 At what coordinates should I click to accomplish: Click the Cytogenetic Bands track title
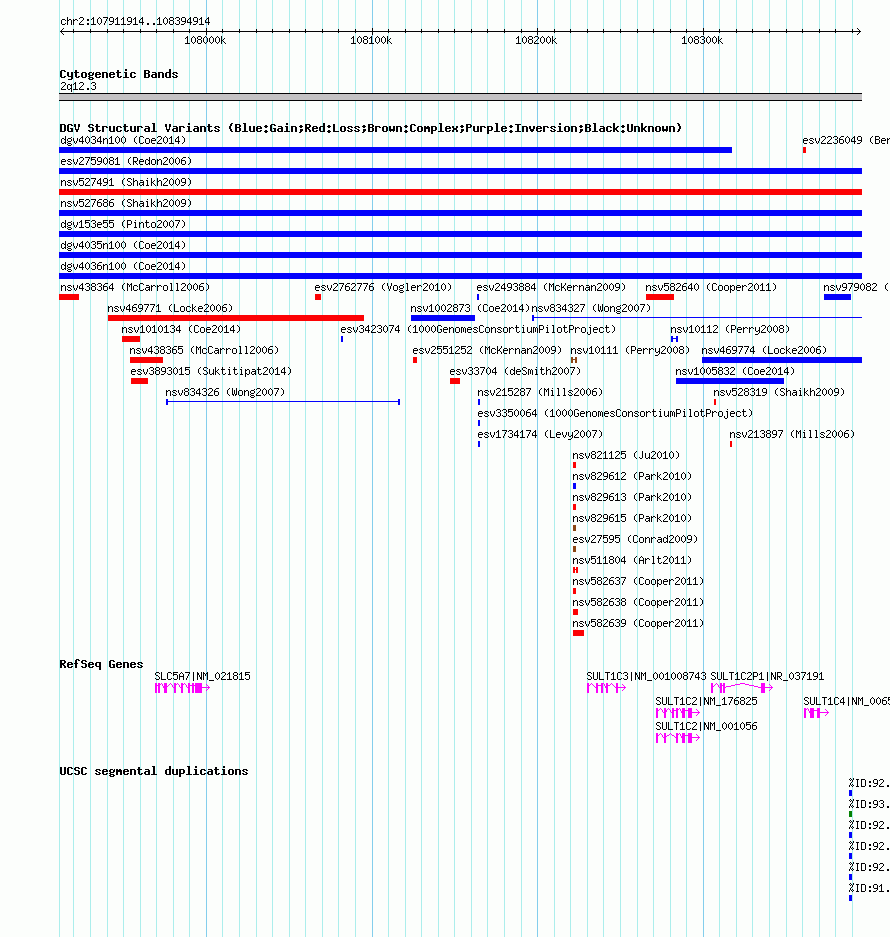(x=118, y=74)
